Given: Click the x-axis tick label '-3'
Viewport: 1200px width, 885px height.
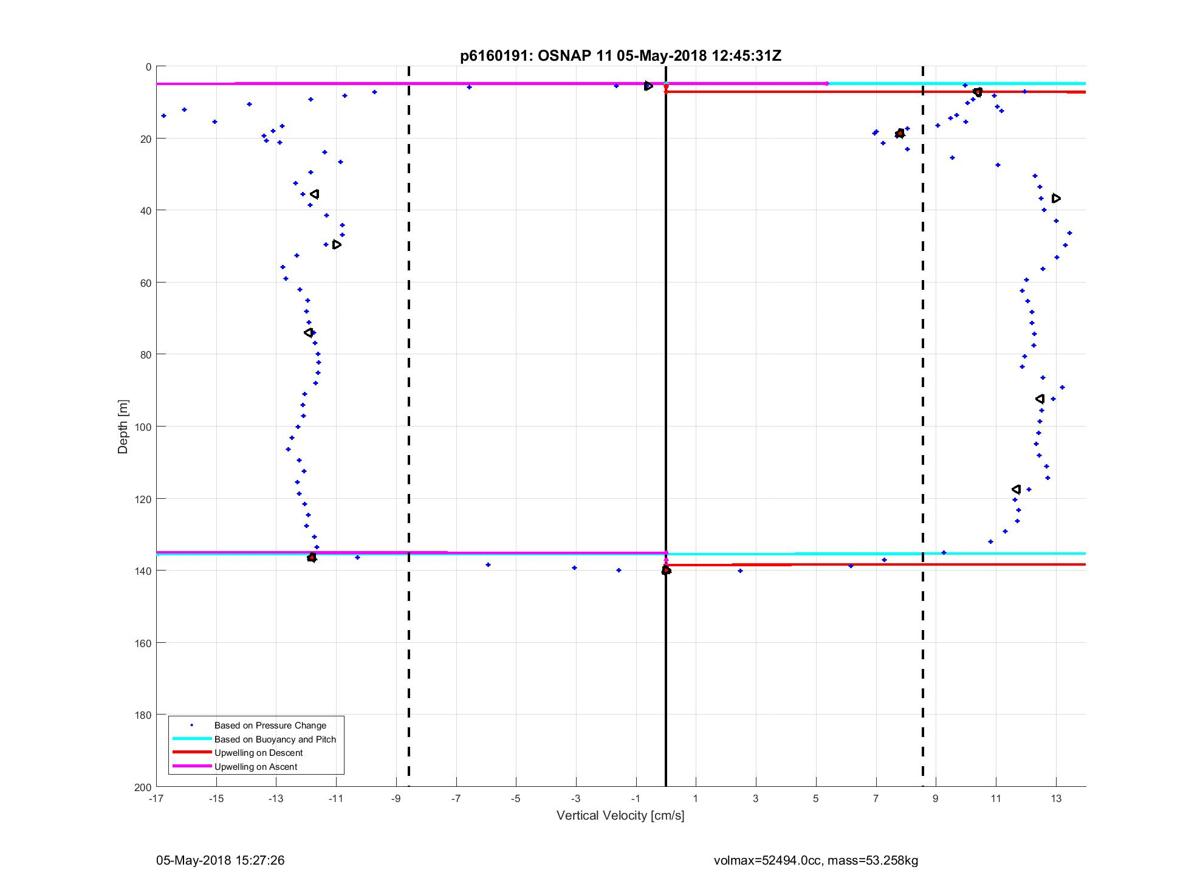Looking at the screenshot, I should pos(576,799).
